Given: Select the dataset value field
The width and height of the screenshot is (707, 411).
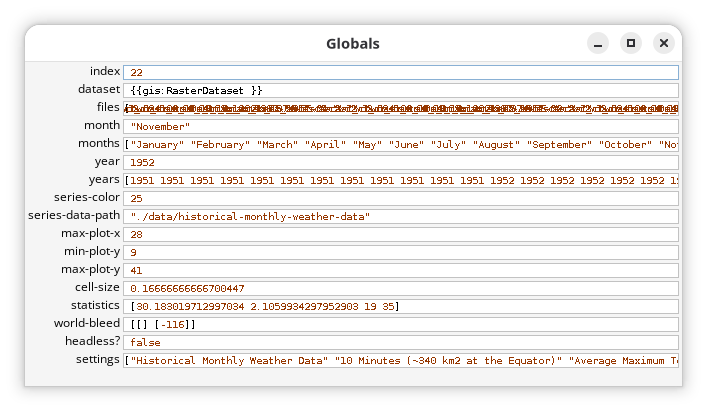Looking at the screenshot, I should pos(400,90).
